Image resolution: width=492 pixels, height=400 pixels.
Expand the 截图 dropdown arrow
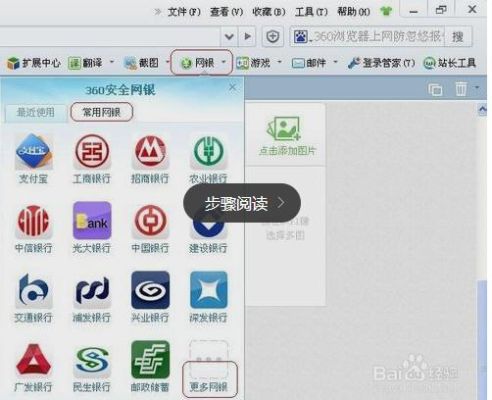[x=167, y=62]
